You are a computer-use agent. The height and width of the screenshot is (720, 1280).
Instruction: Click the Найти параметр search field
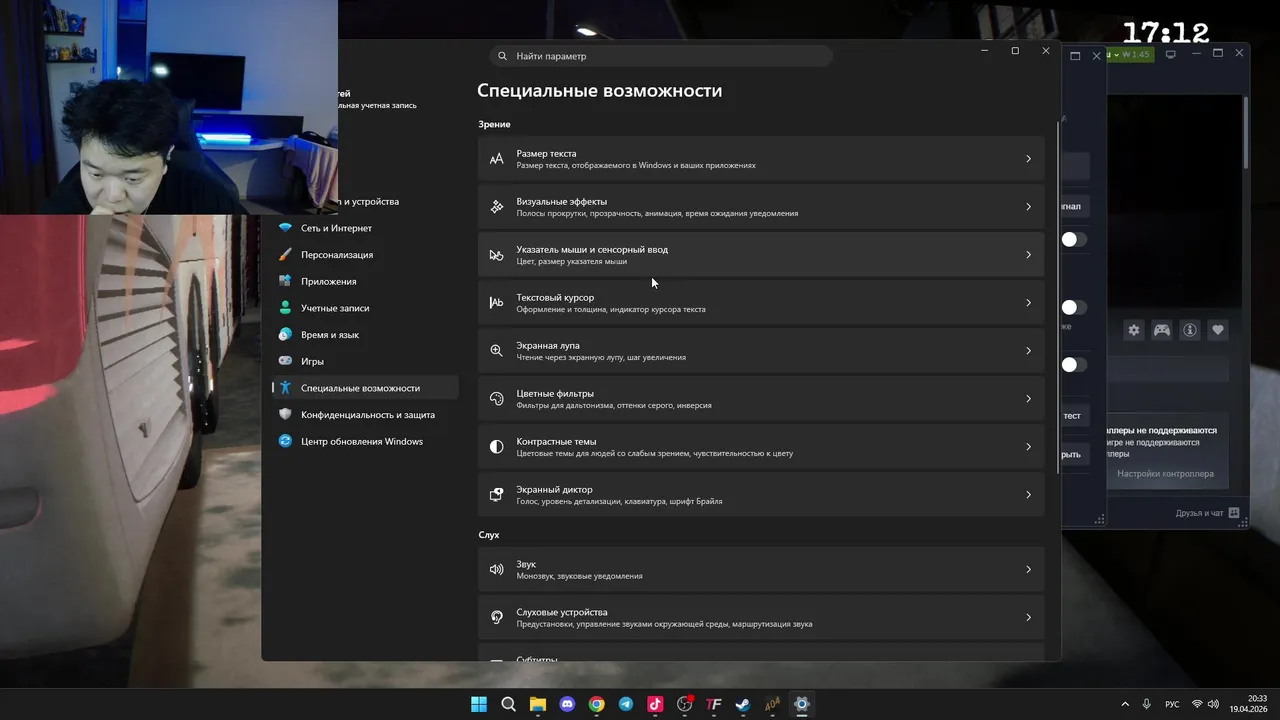[661, 56]
